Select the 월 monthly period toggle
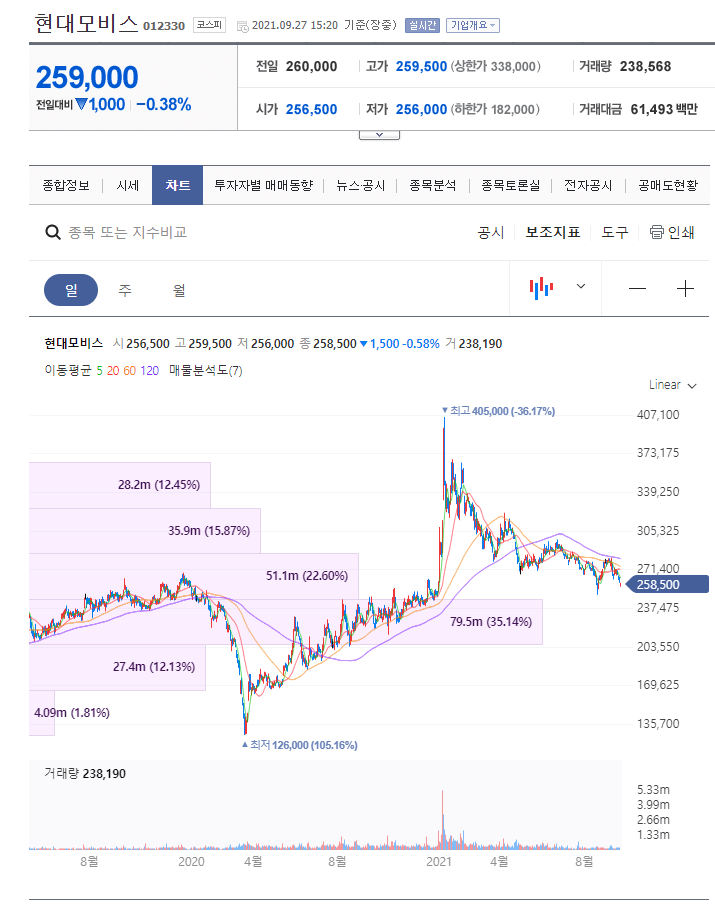This screenshot has width=715, height=909. [x=179, y=290]
